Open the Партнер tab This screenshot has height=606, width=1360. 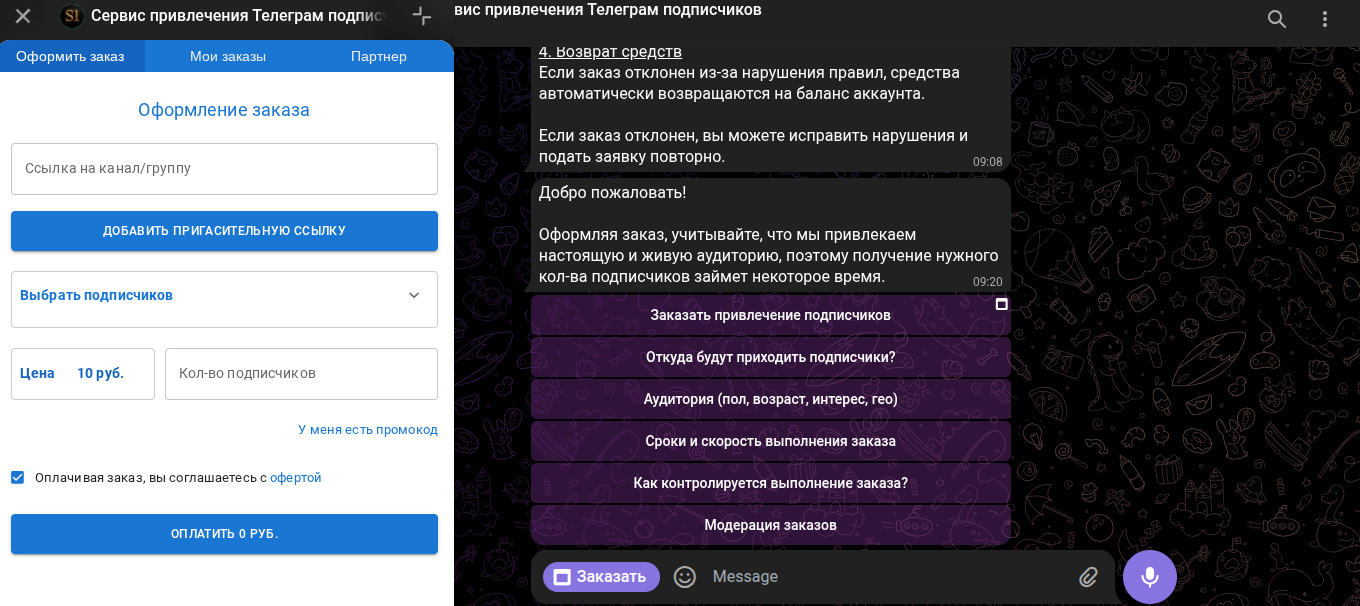click(379, 56)
